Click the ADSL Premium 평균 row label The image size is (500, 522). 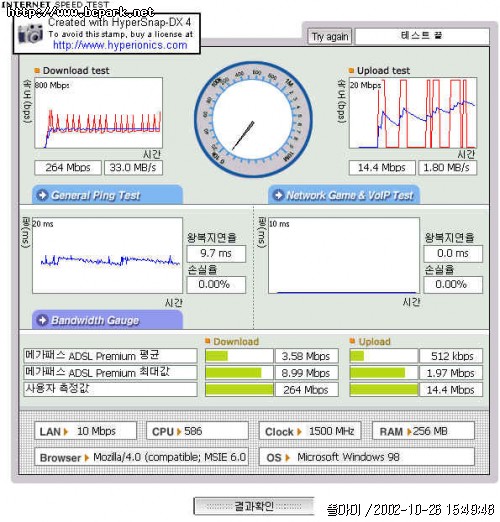110,356
